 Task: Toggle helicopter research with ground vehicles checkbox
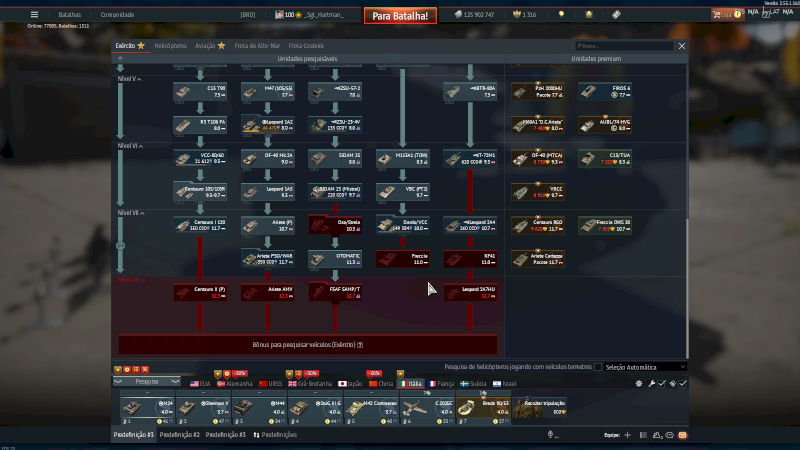tap(598, 367)
